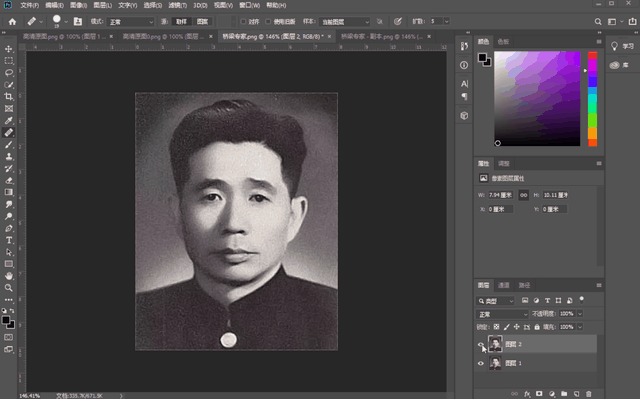Select the Gradient tool
The height and width of the screenshot is (399, 640).
tap(9, 192)
